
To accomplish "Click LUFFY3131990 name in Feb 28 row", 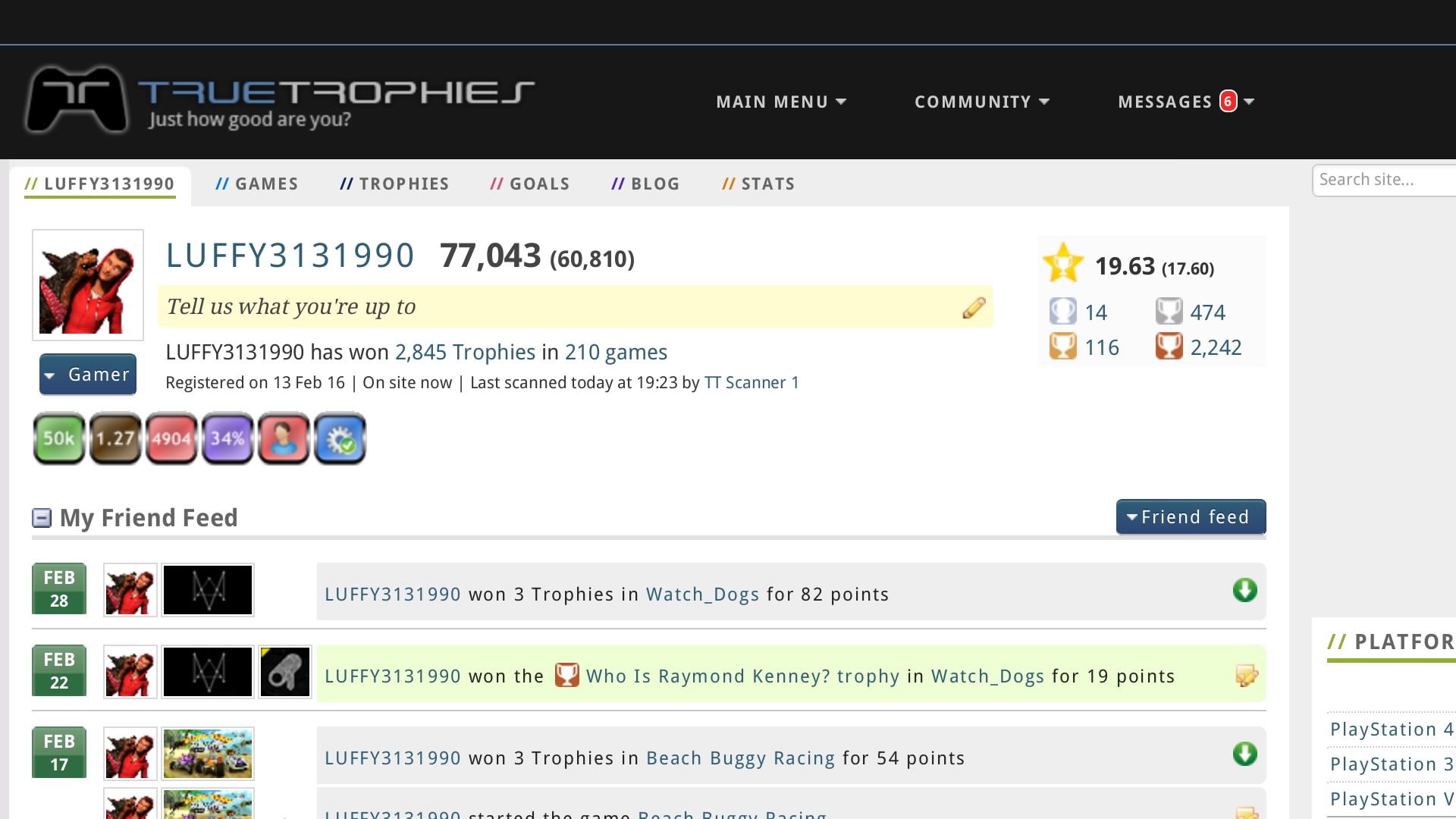I will click(393, 595).
